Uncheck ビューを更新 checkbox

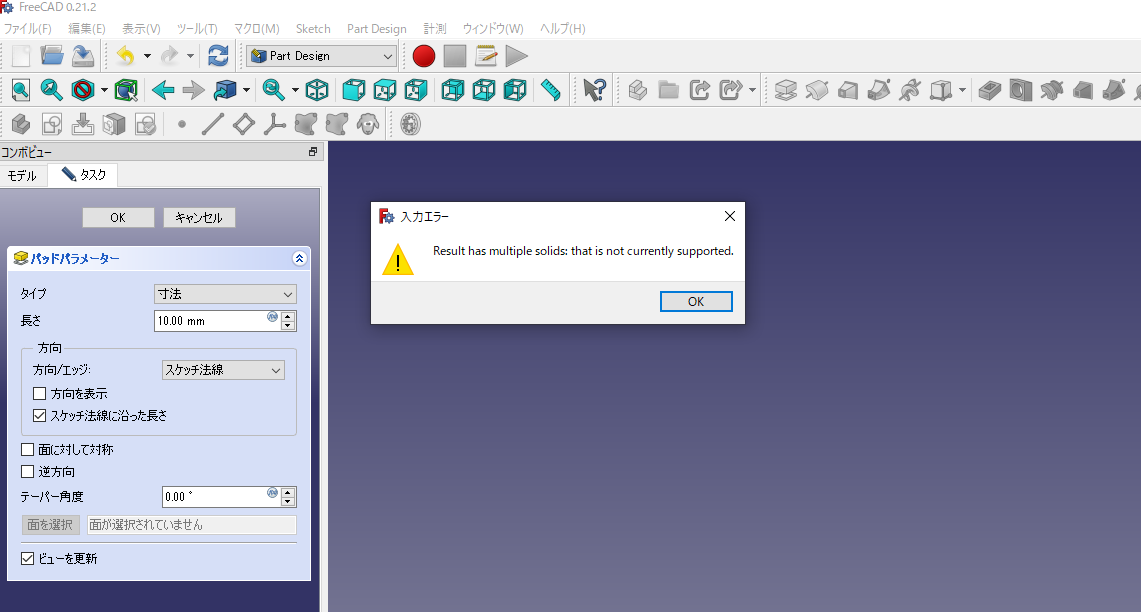(x=28, y=558)
